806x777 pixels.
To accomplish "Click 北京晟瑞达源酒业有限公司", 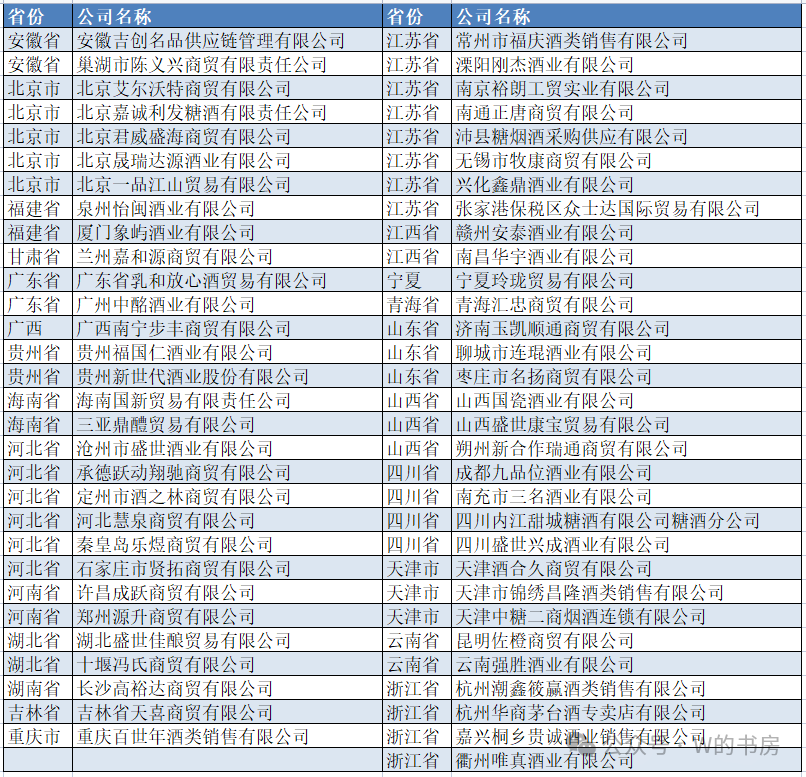I will [227, 160].
